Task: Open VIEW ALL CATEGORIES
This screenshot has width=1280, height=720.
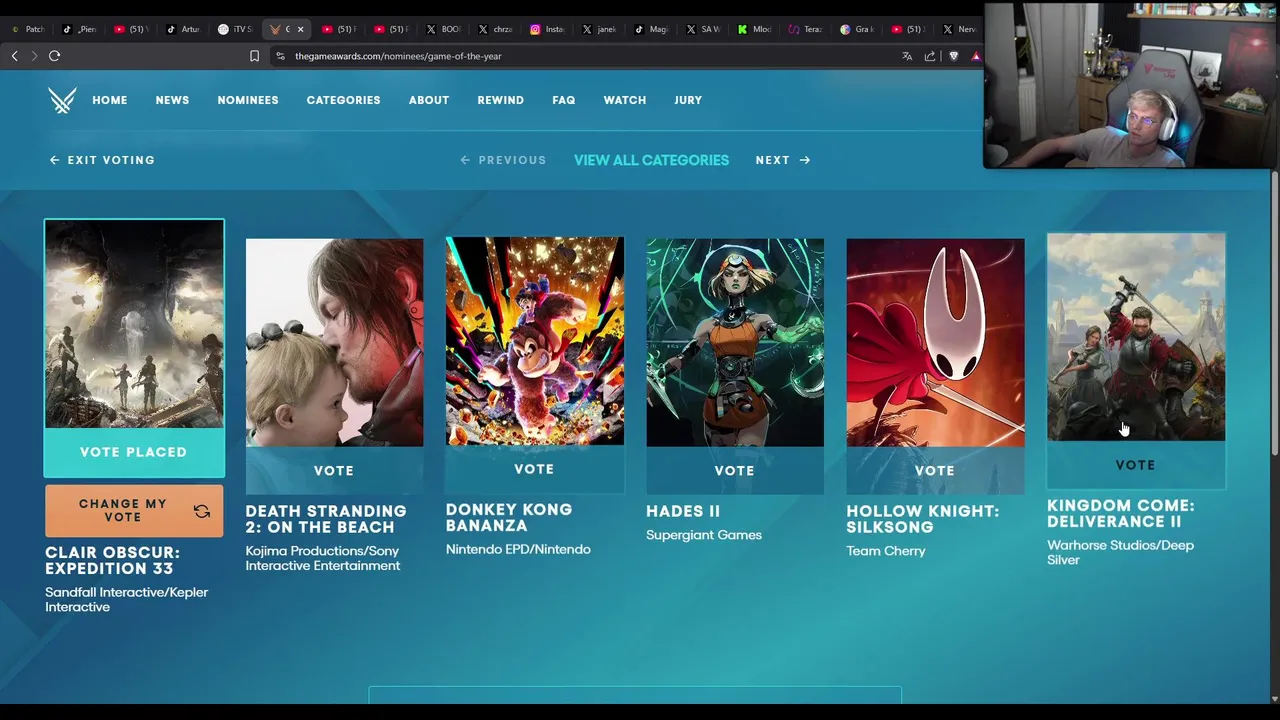Action: pyautogui.click(x=651, y=160)
